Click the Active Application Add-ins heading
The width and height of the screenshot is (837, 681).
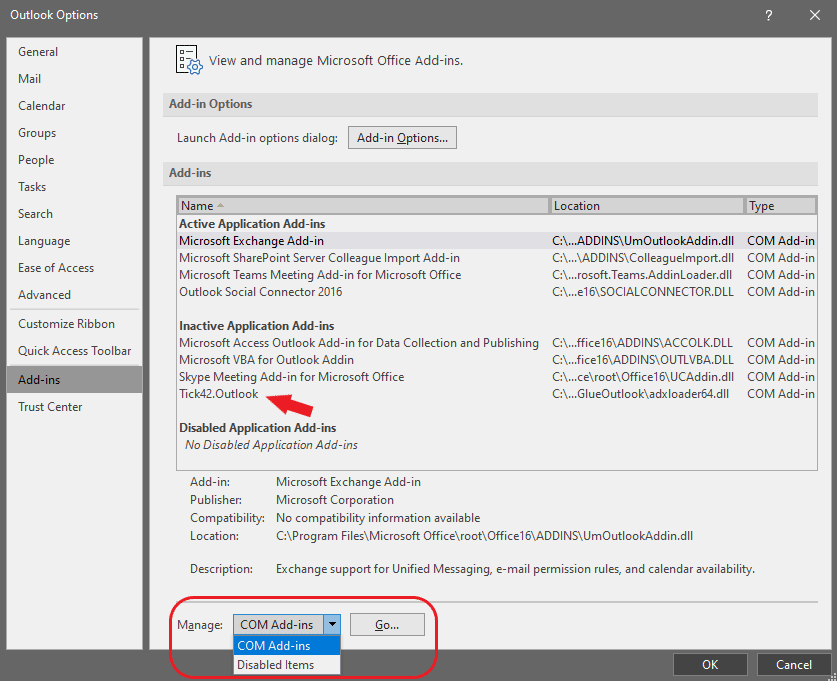click(252, 224)
